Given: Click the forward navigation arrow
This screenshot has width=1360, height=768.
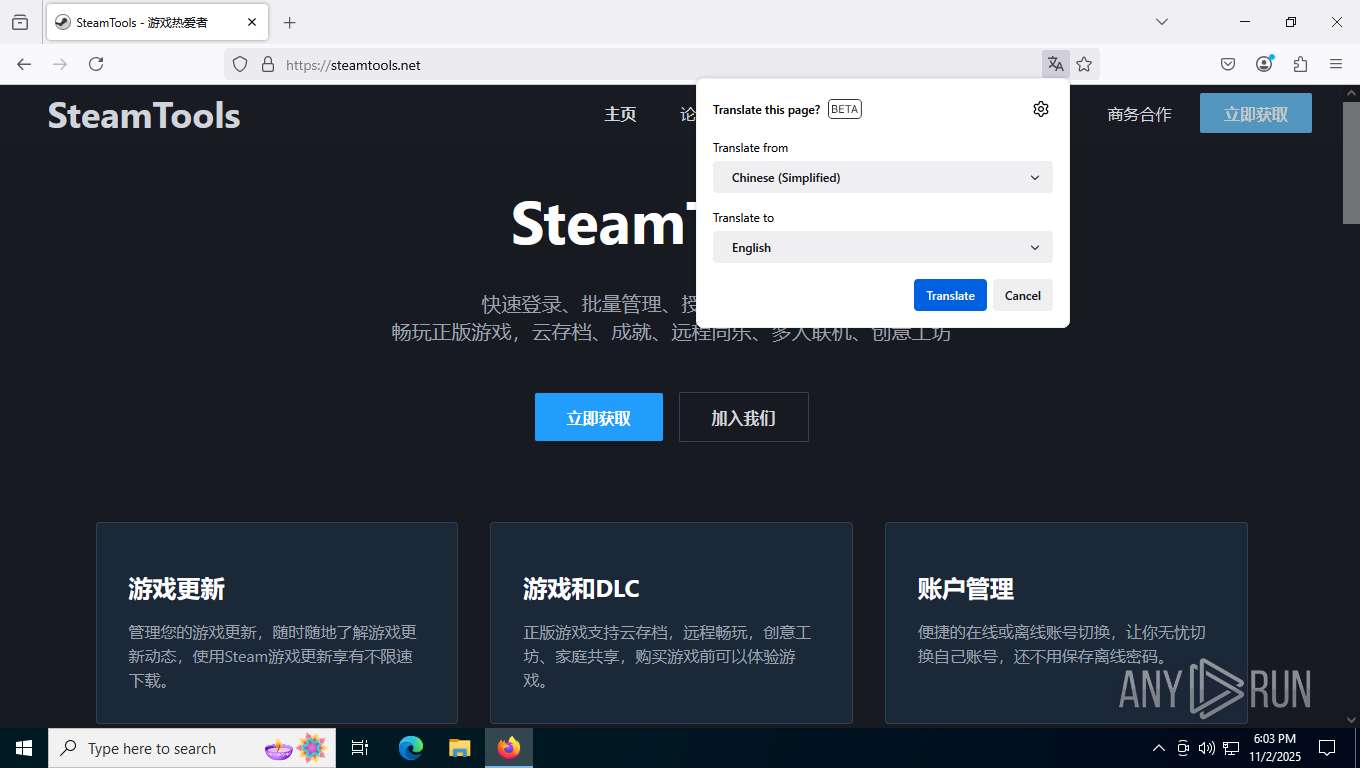Looking at the screenshot, I should click(x=60, y=64).
